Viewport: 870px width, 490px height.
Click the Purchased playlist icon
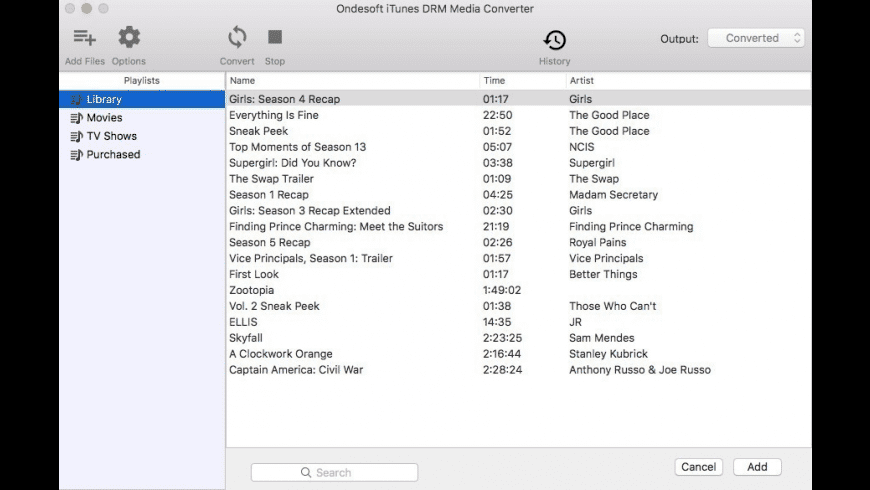click(x=77, y=154)
